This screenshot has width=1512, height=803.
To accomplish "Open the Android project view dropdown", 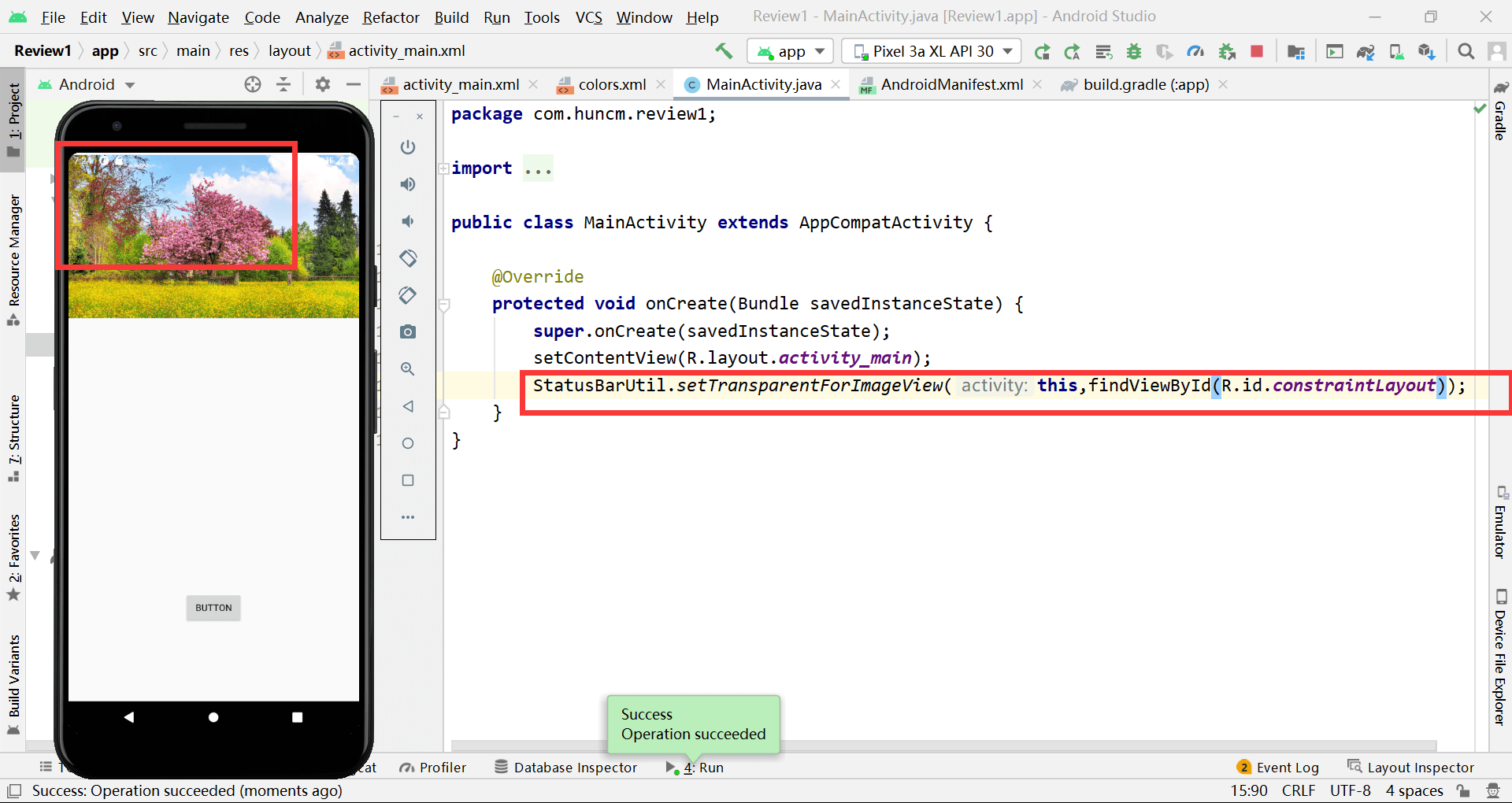I will 87,84.
